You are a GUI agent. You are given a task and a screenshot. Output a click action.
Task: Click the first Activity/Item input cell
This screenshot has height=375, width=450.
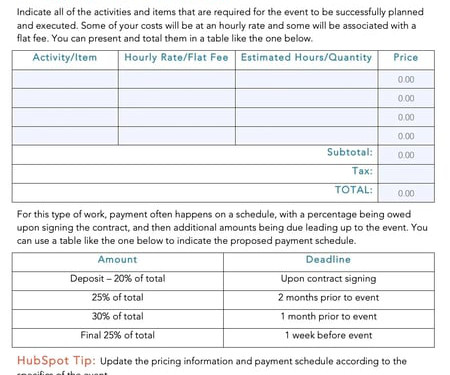coord(65,79)
